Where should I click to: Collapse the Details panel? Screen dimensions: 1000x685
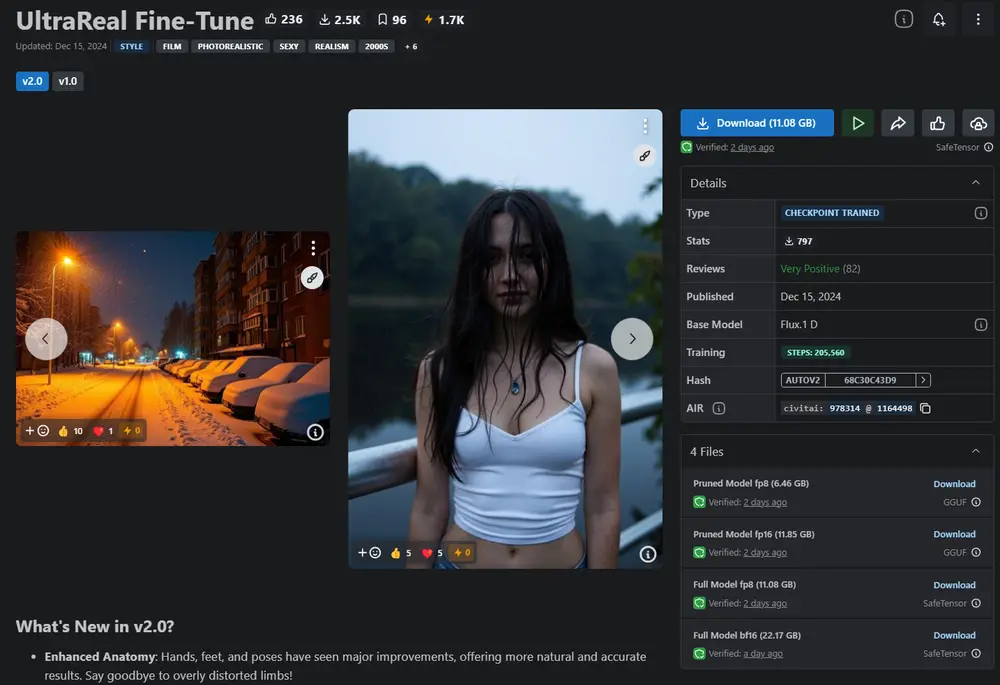click(x=976, y=183)
